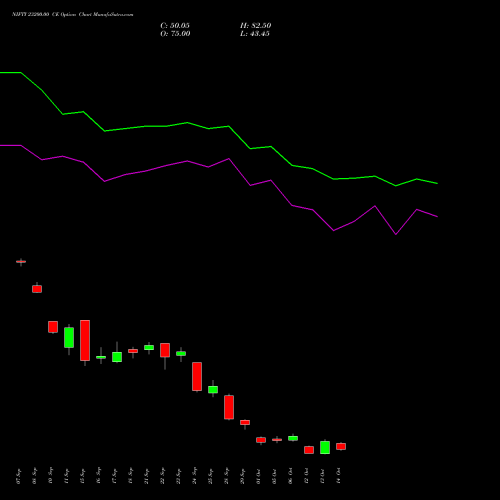Click the small red candle above 07 Sep
Image resolution: width=500 pixels, height=500 pixels.
[x=21, y=262]
